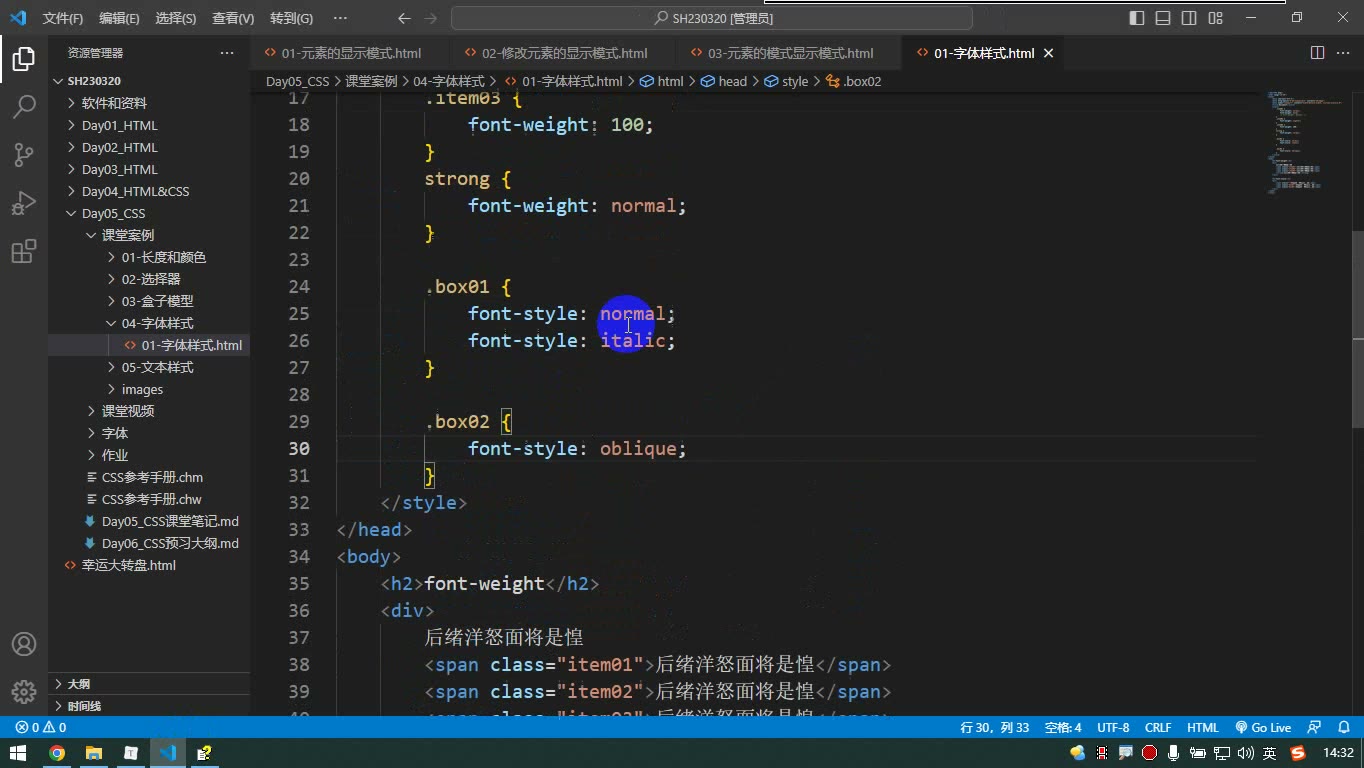Open the Accounts menu icon
Viewport: 1364px width, 768px height.
click(x=24, y=644)
